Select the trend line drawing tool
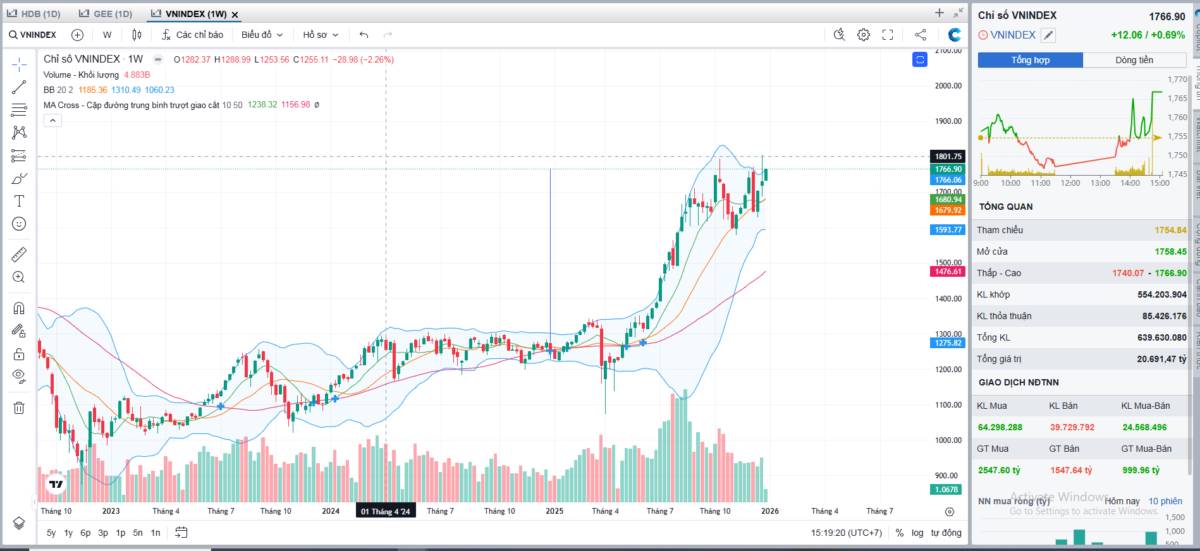The image size is (1200, 551). [x=18, y=87]
